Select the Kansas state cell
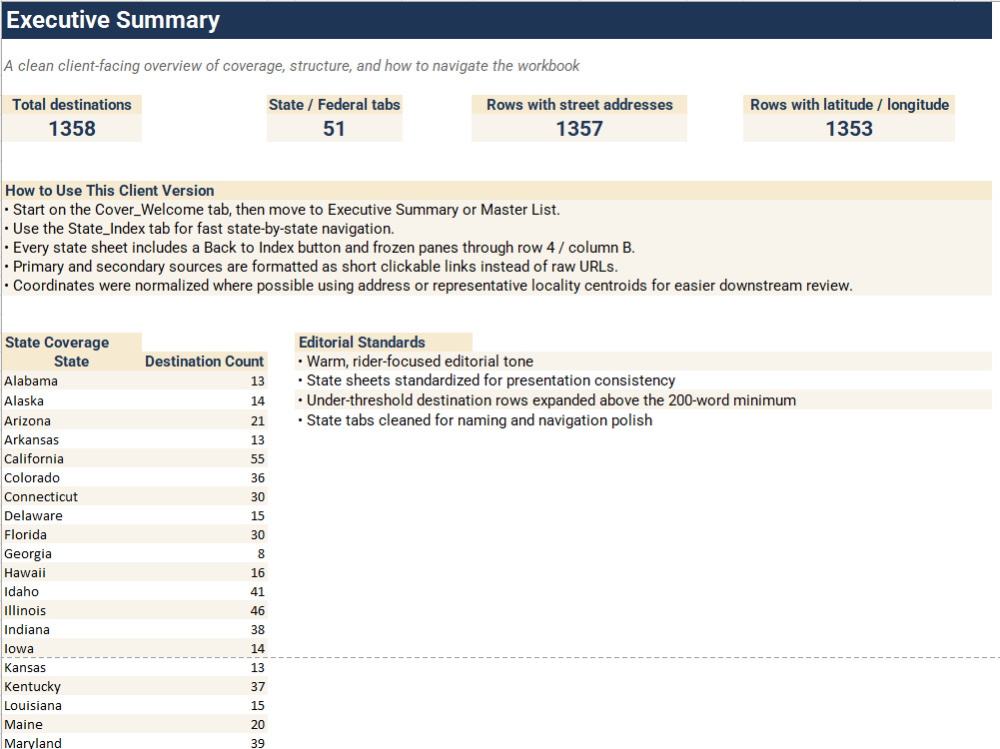Screen dimensions: 1000x749 click(71, 667)
